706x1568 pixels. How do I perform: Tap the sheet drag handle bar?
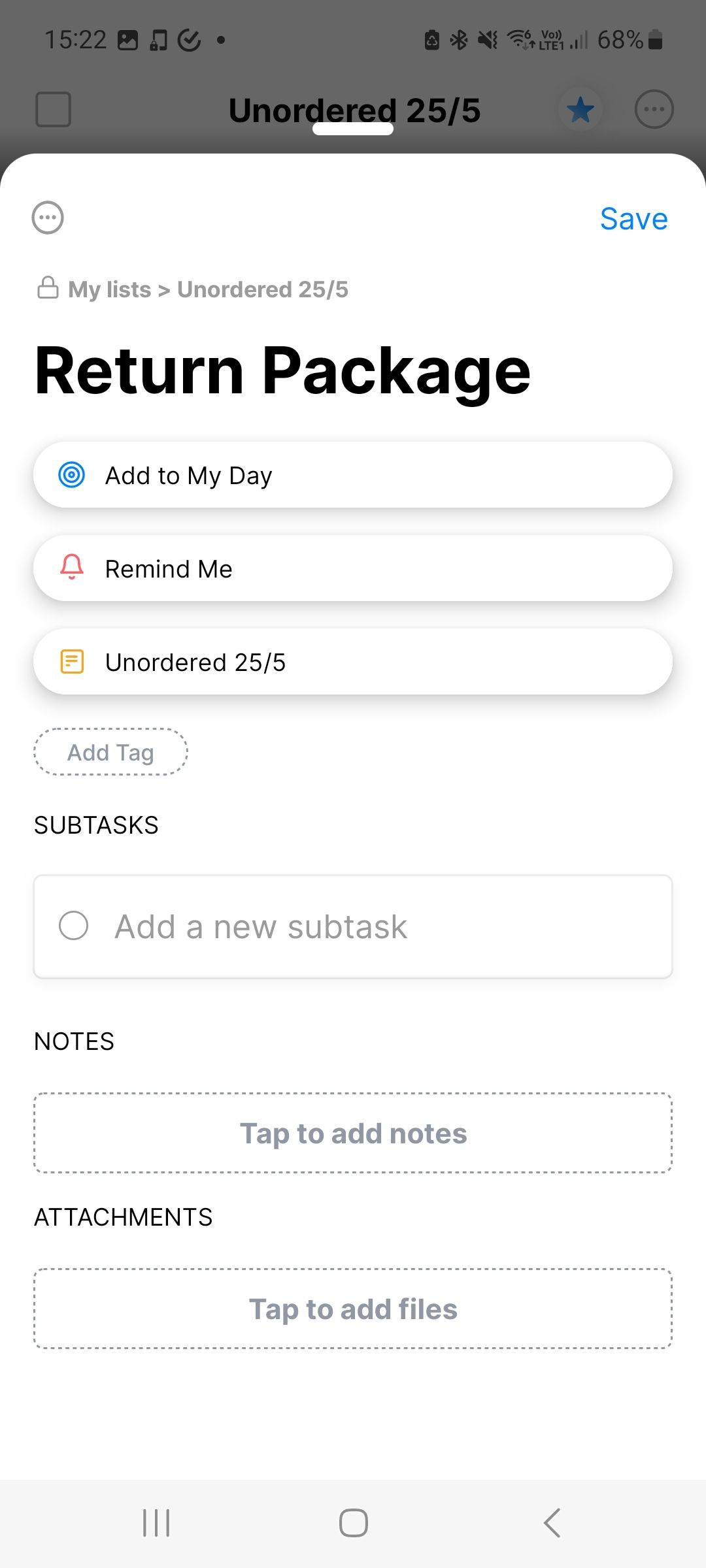tap(353, 129)
